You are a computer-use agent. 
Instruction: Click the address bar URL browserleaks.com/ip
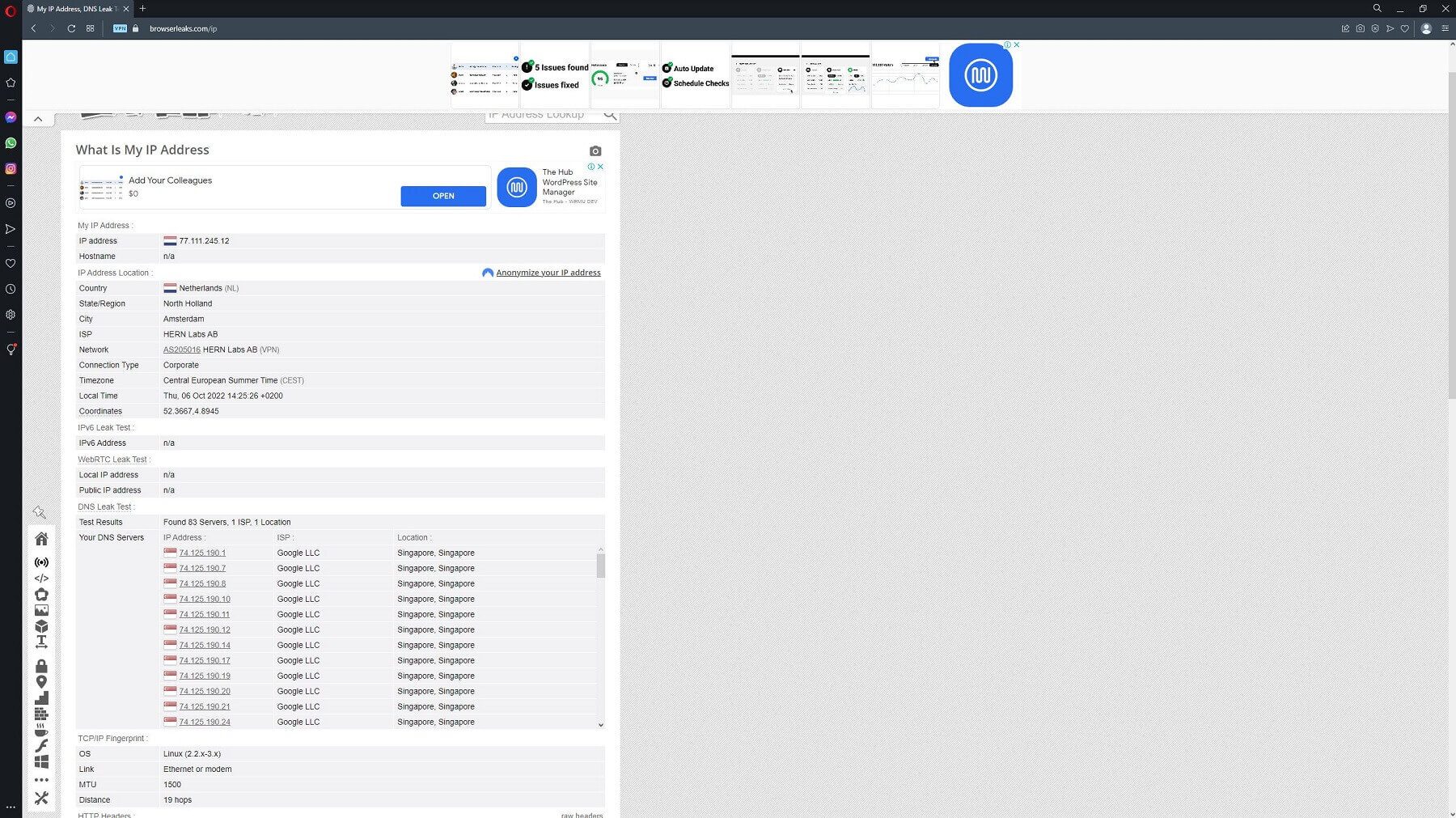pos(184,28)
